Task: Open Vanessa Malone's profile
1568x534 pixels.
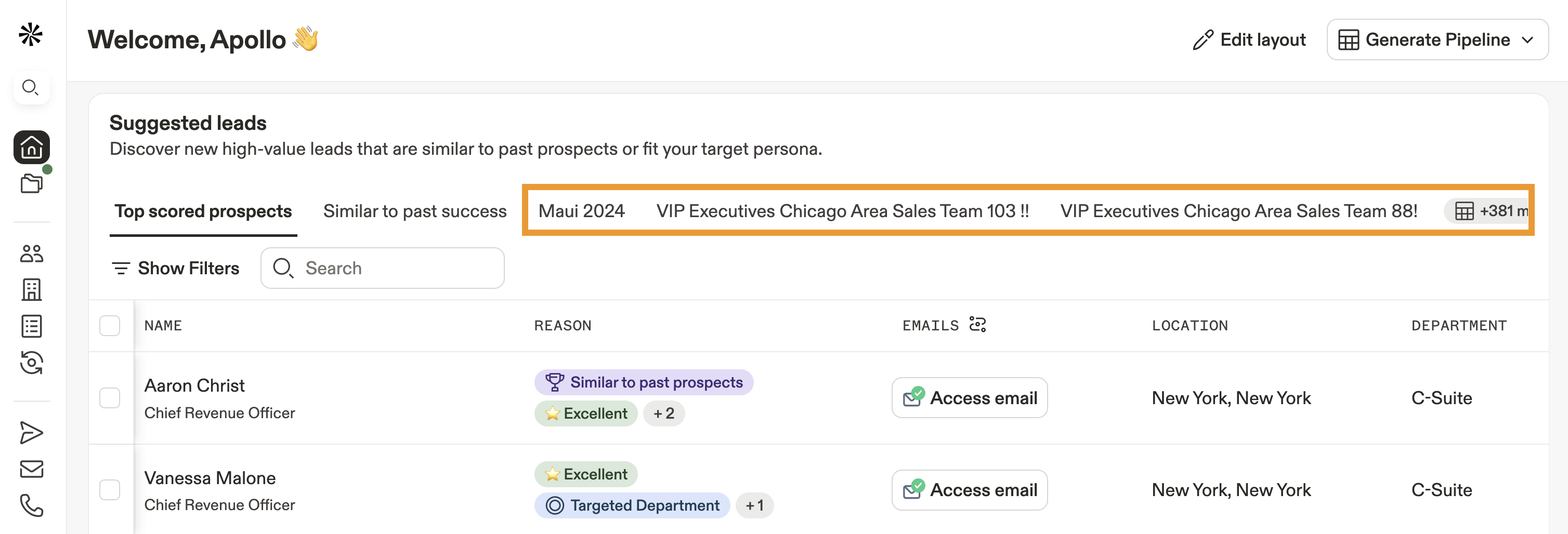Action: (x=210, y=478)
